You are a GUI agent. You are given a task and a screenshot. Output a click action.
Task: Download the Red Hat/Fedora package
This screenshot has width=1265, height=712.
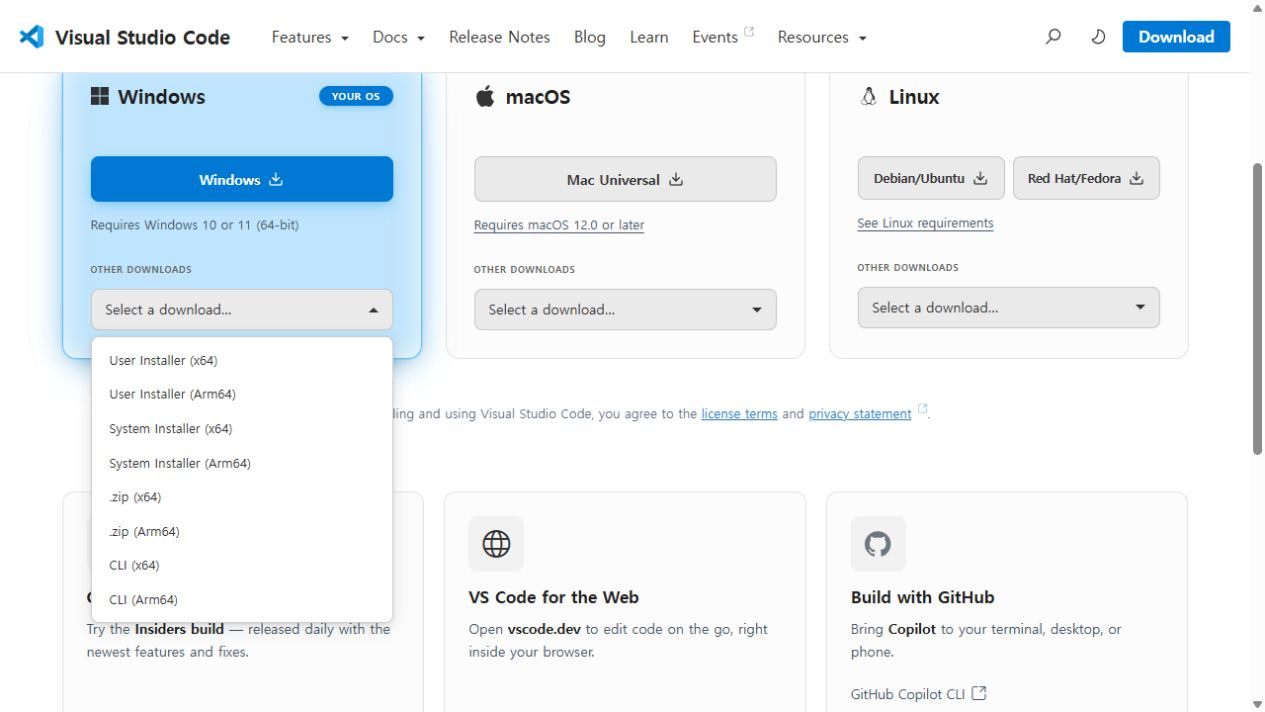click(1086, 178)
